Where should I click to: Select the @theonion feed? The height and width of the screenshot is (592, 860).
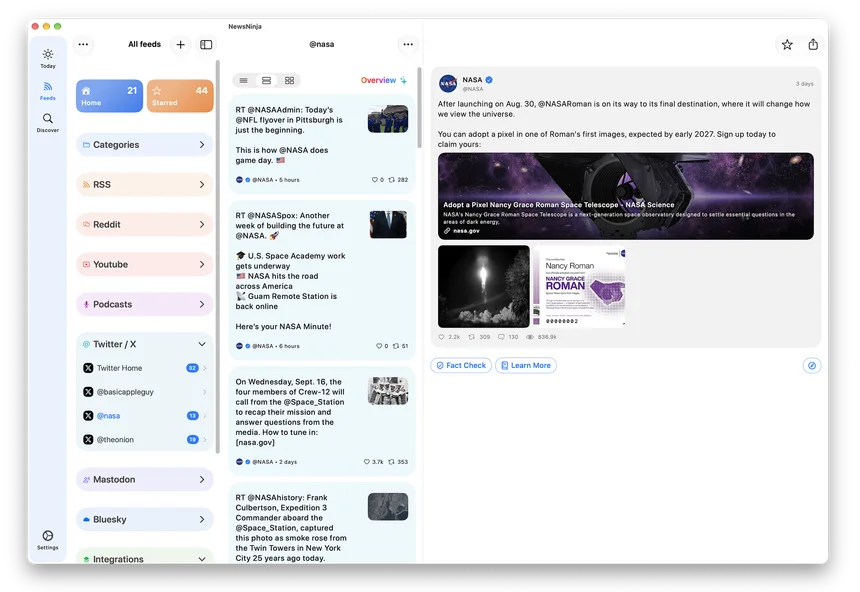(x=144, y=439)
